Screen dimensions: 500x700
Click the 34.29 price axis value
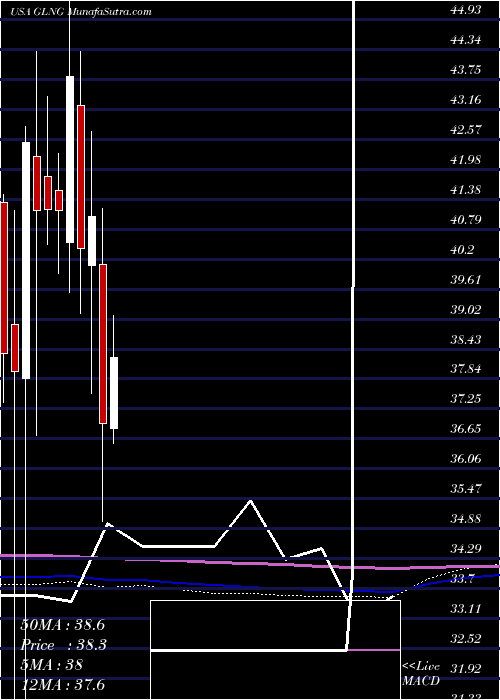466,550
